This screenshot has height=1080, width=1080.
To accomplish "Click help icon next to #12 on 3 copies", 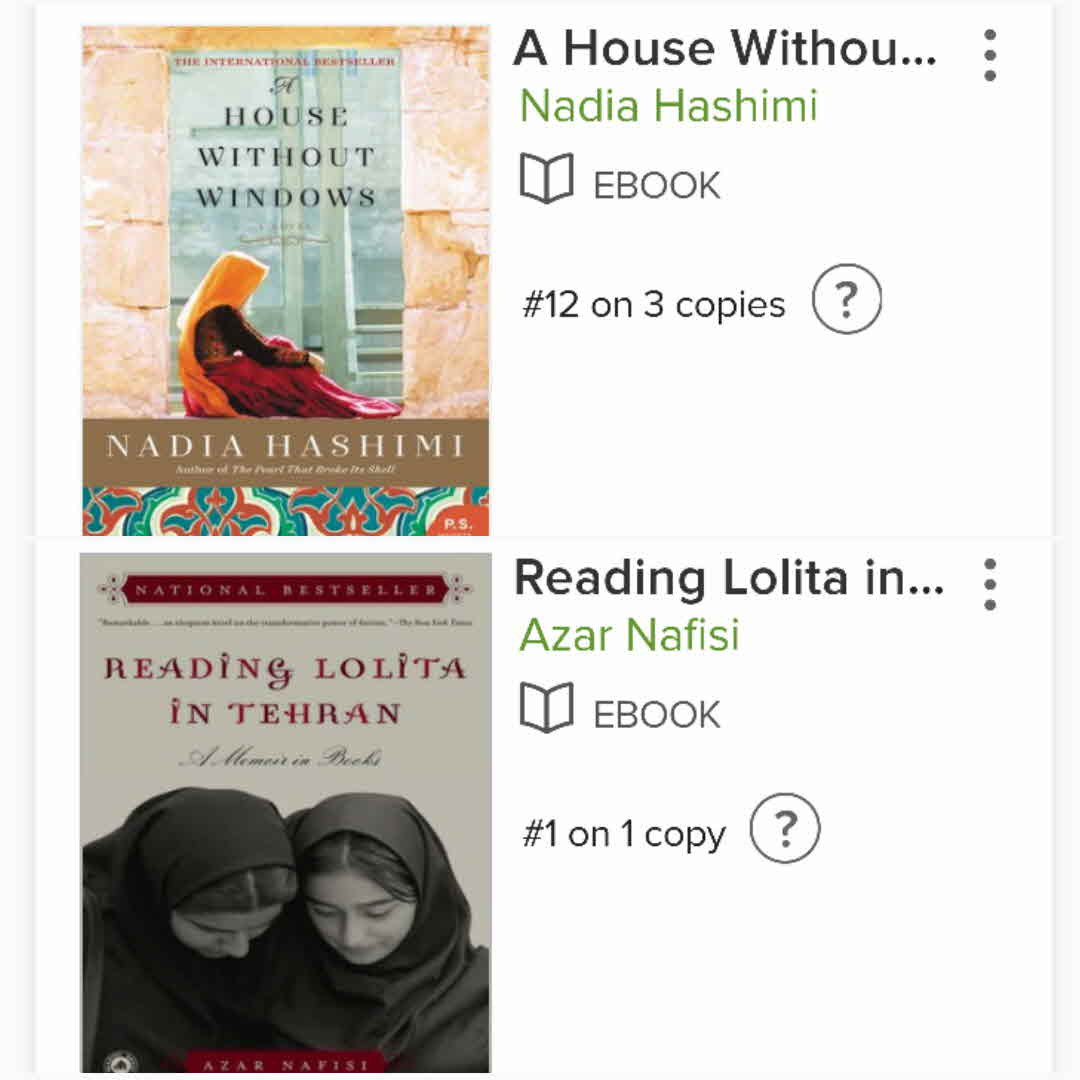I will tap(846, 300).
